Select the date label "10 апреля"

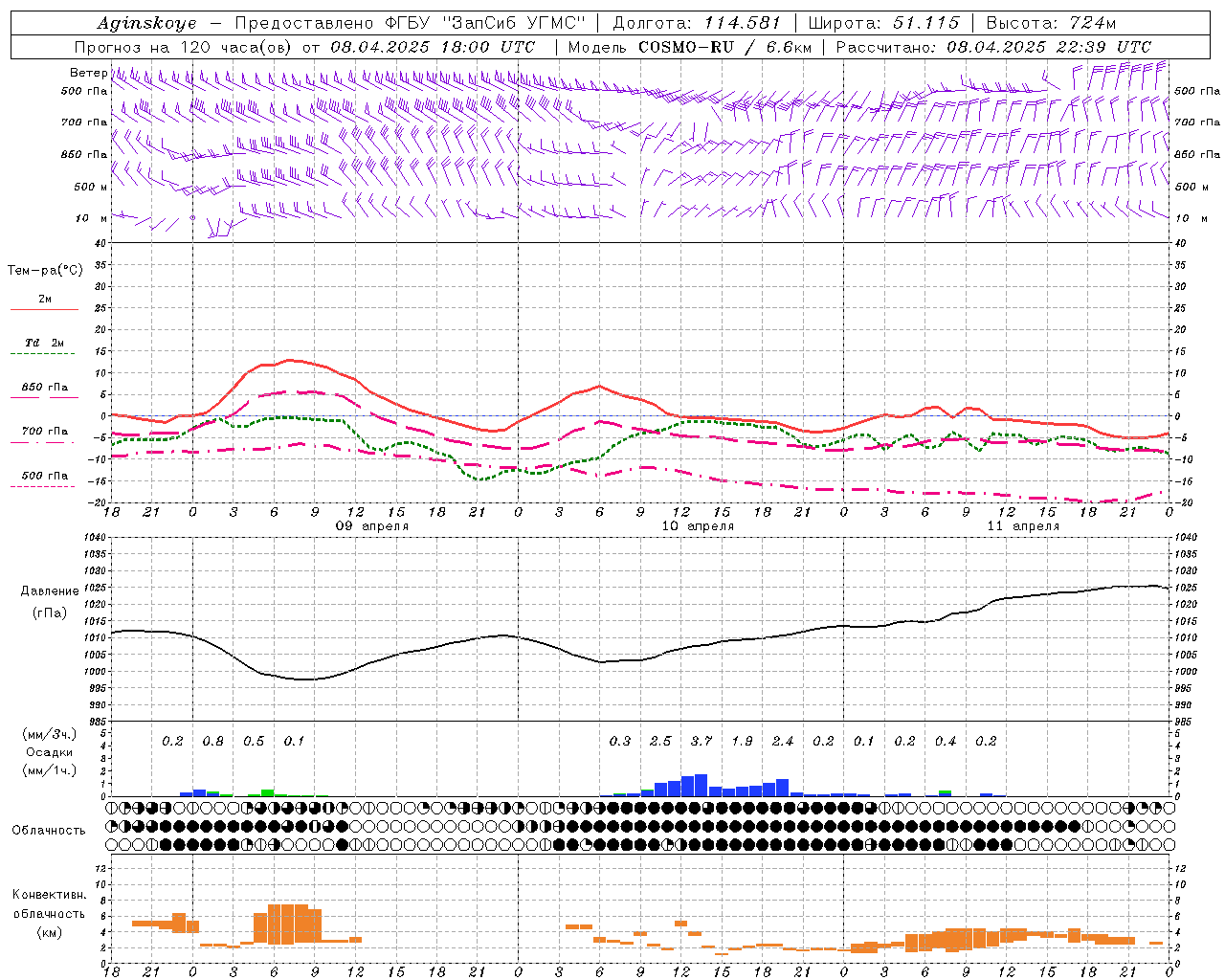698,526
